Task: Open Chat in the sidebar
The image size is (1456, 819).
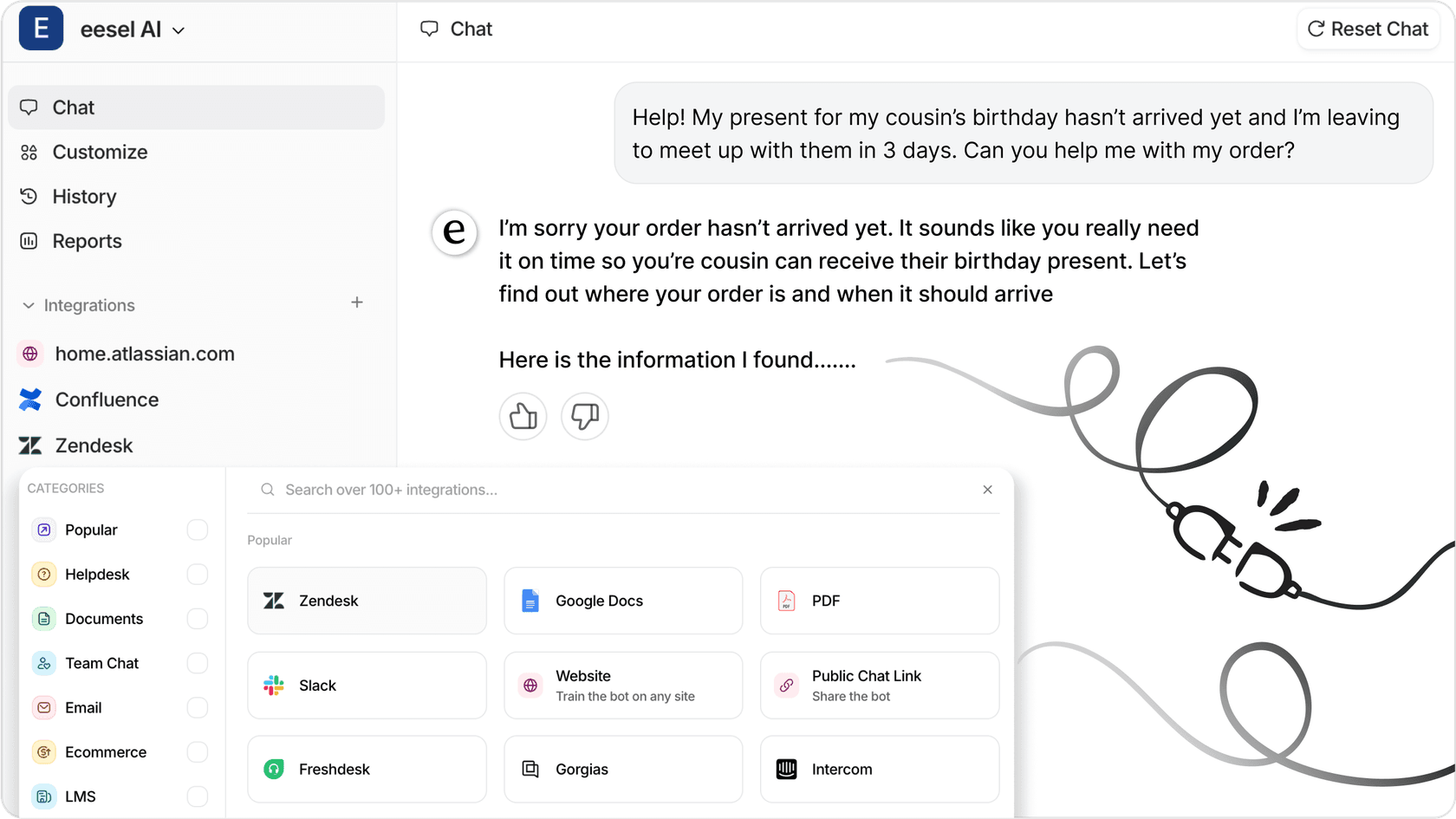Action: click(x=196, y=107)
